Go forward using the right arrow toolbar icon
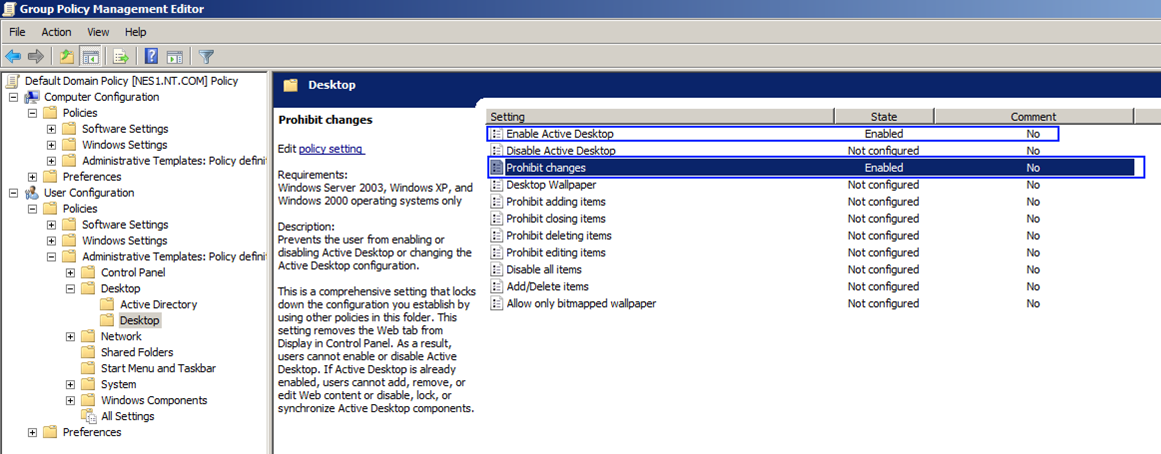Image resolution: width=1161 pixels, height=454 pixels. [x=36, y=56]
